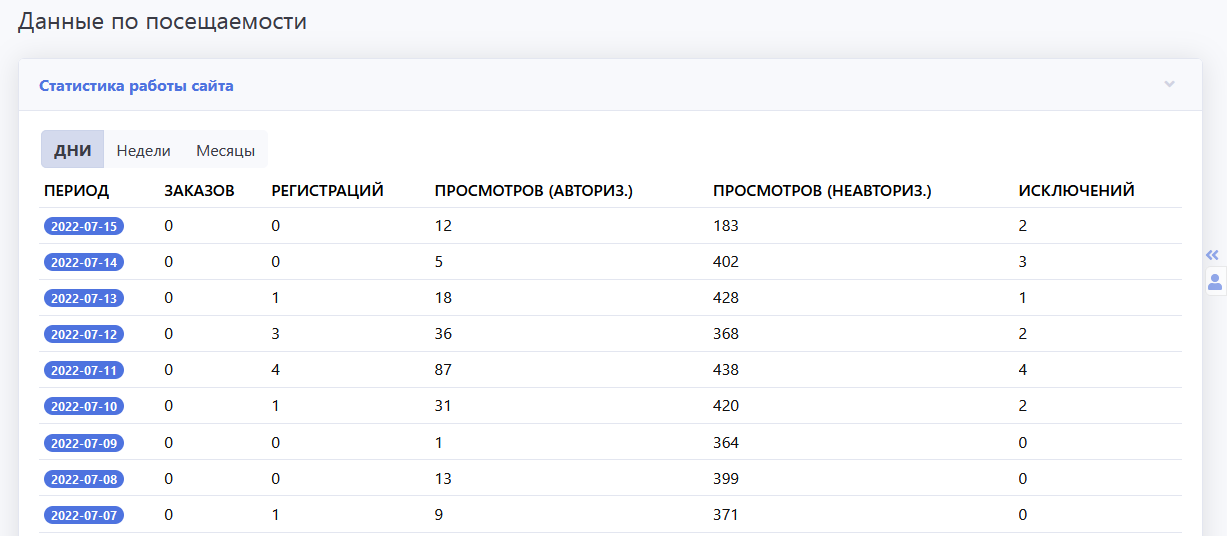Click the ИСКЛЮЧЕНИЙ column header
This screenshot has height=536, width=1227.
[x=1076, y=190]
